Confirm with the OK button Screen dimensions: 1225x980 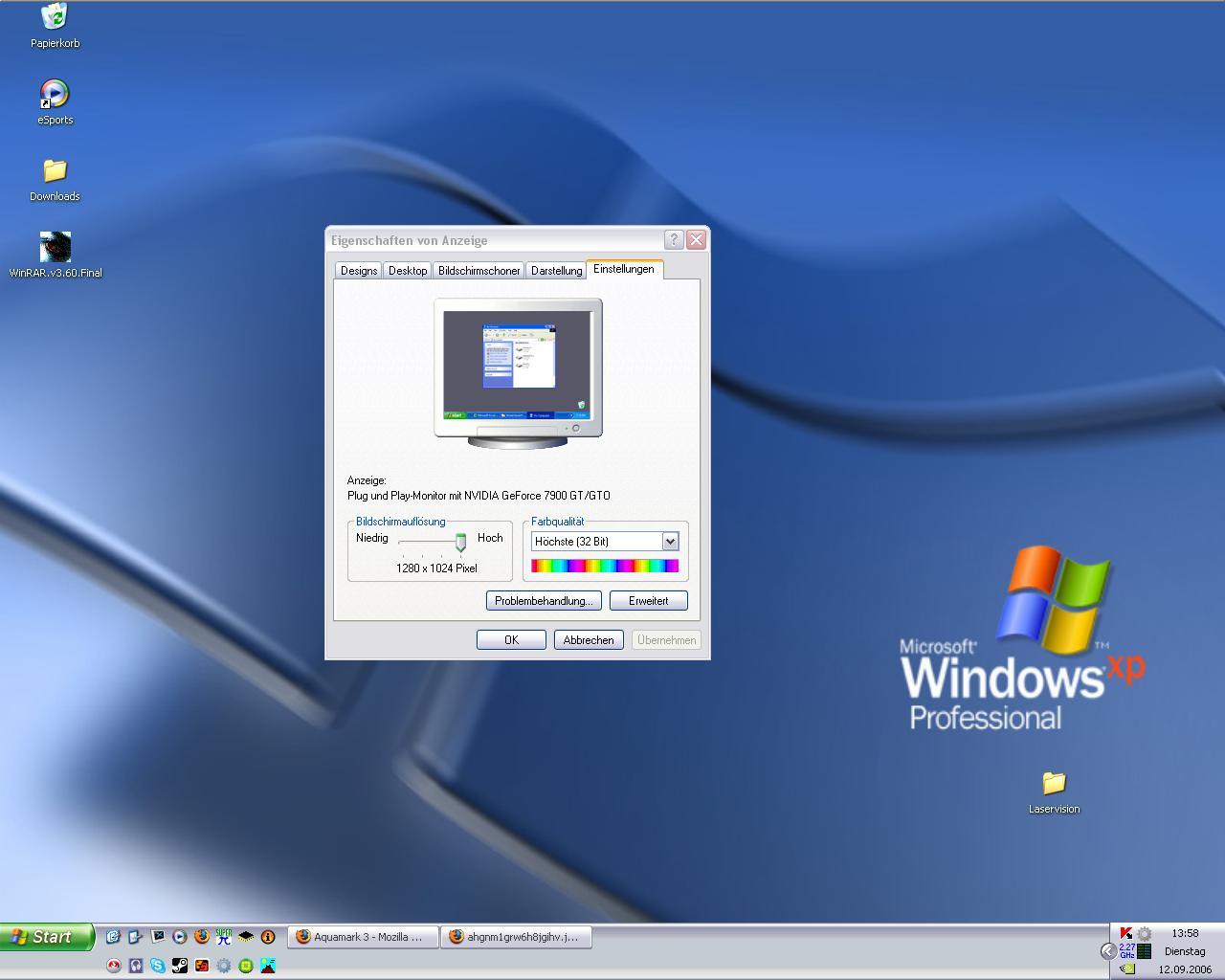coord(511,640)
